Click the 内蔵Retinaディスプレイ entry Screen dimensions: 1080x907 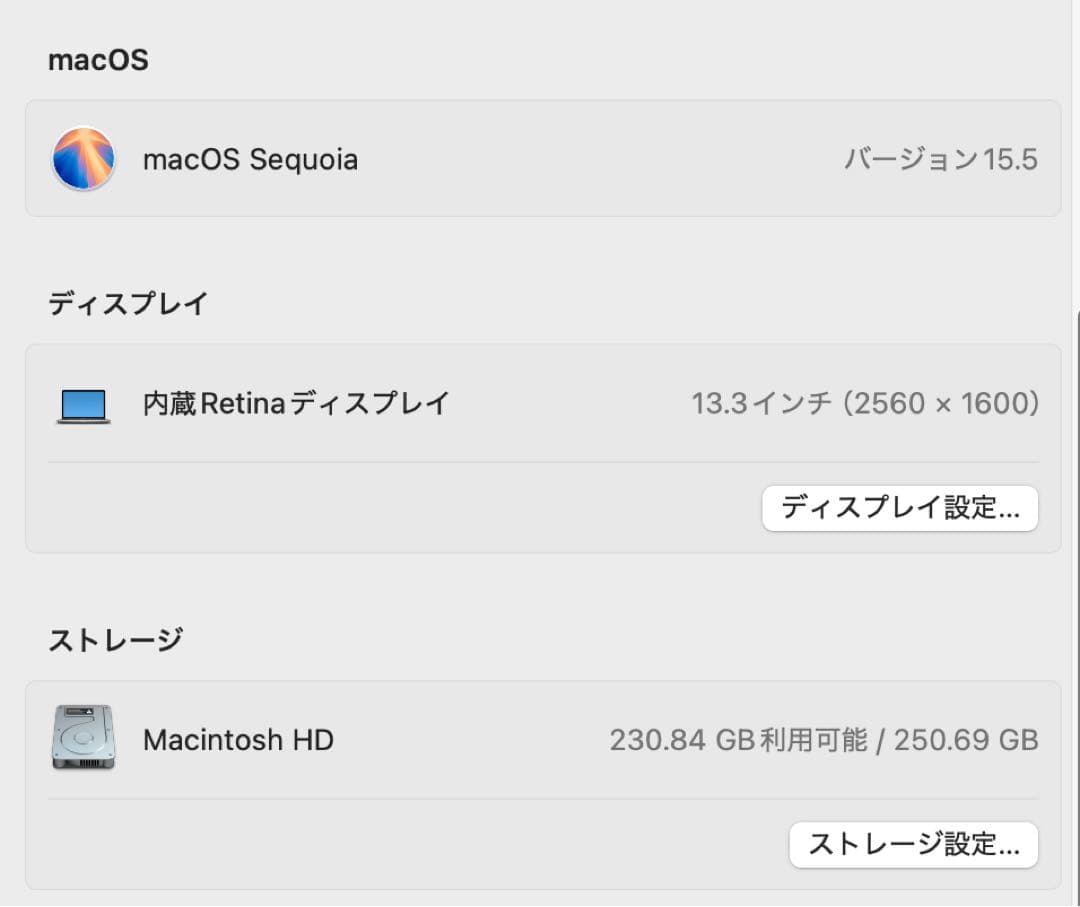(x=294, y=402)
